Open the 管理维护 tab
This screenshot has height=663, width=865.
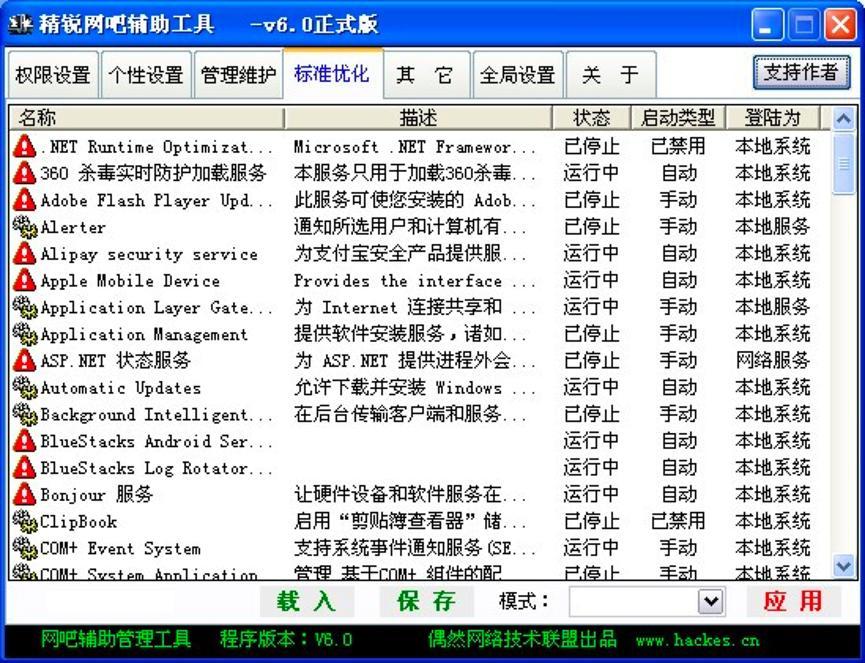pos(238,75)
